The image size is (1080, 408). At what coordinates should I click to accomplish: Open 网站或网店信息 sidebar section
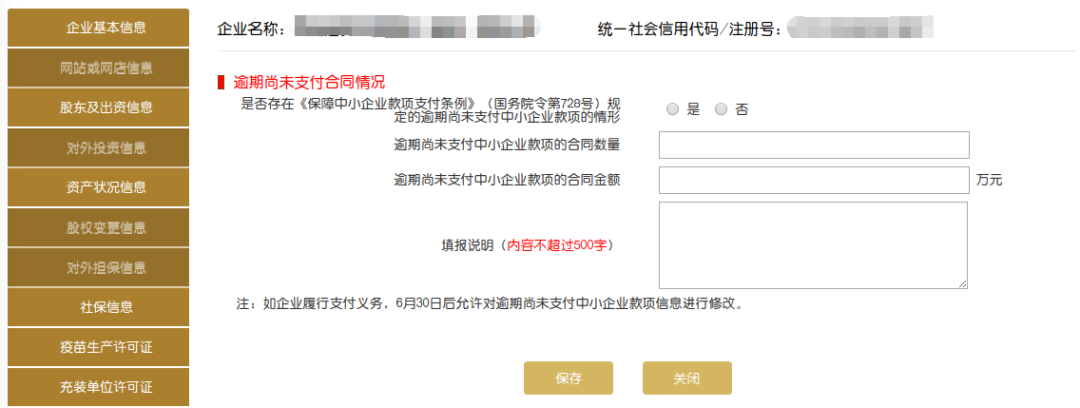[x=98, y=68]
